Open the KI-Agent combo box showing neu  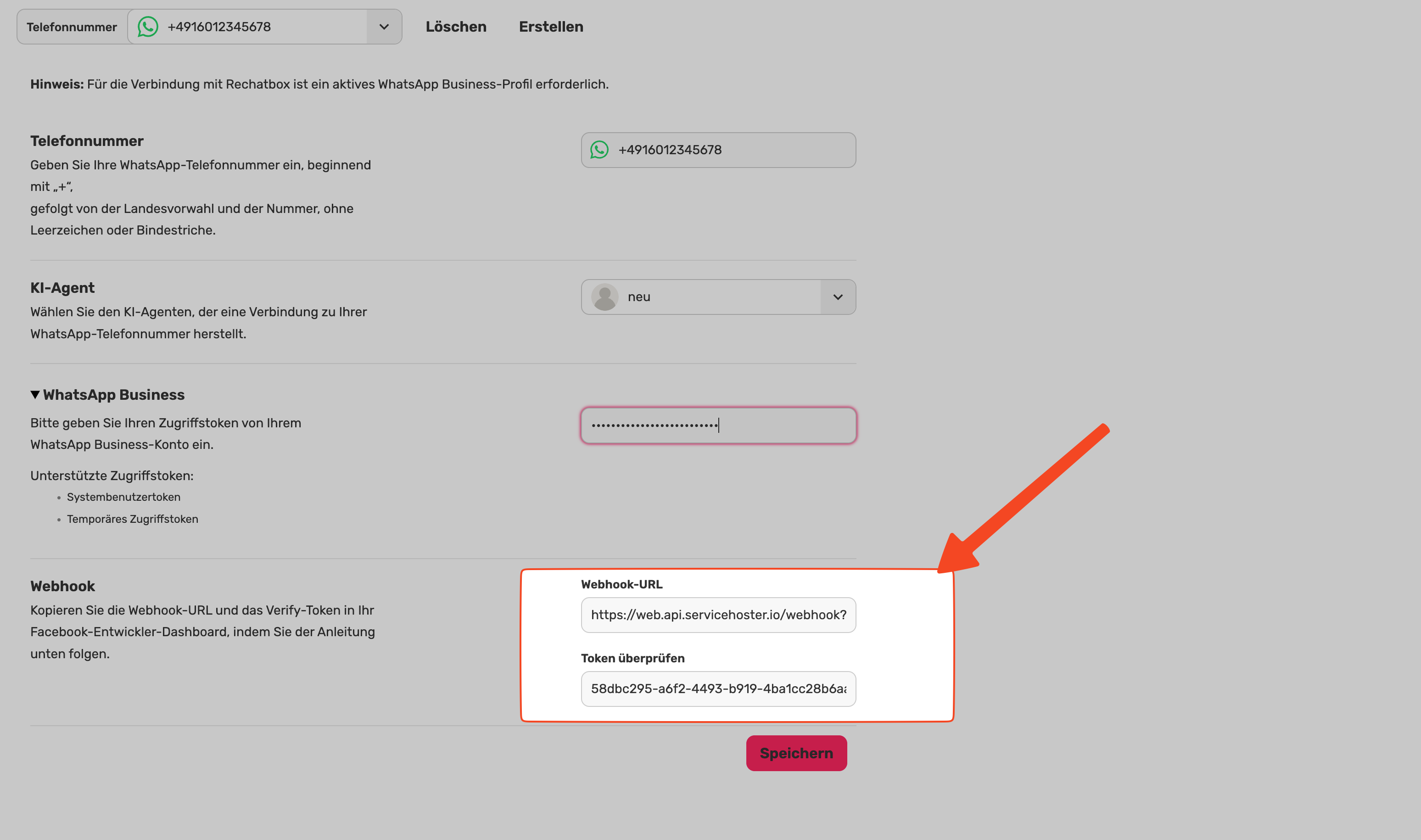click(718, 297)
